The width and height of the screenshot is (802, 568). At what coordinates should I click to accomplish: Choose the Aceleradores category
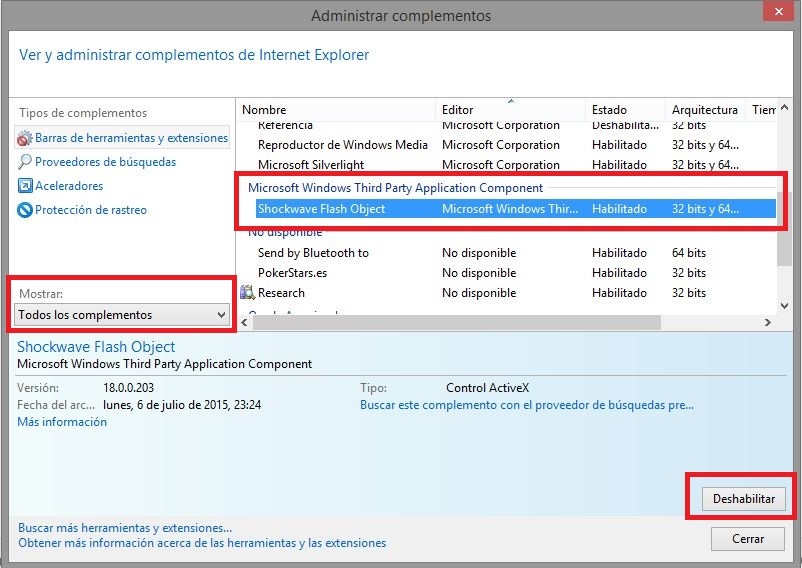tap(69, 186)
